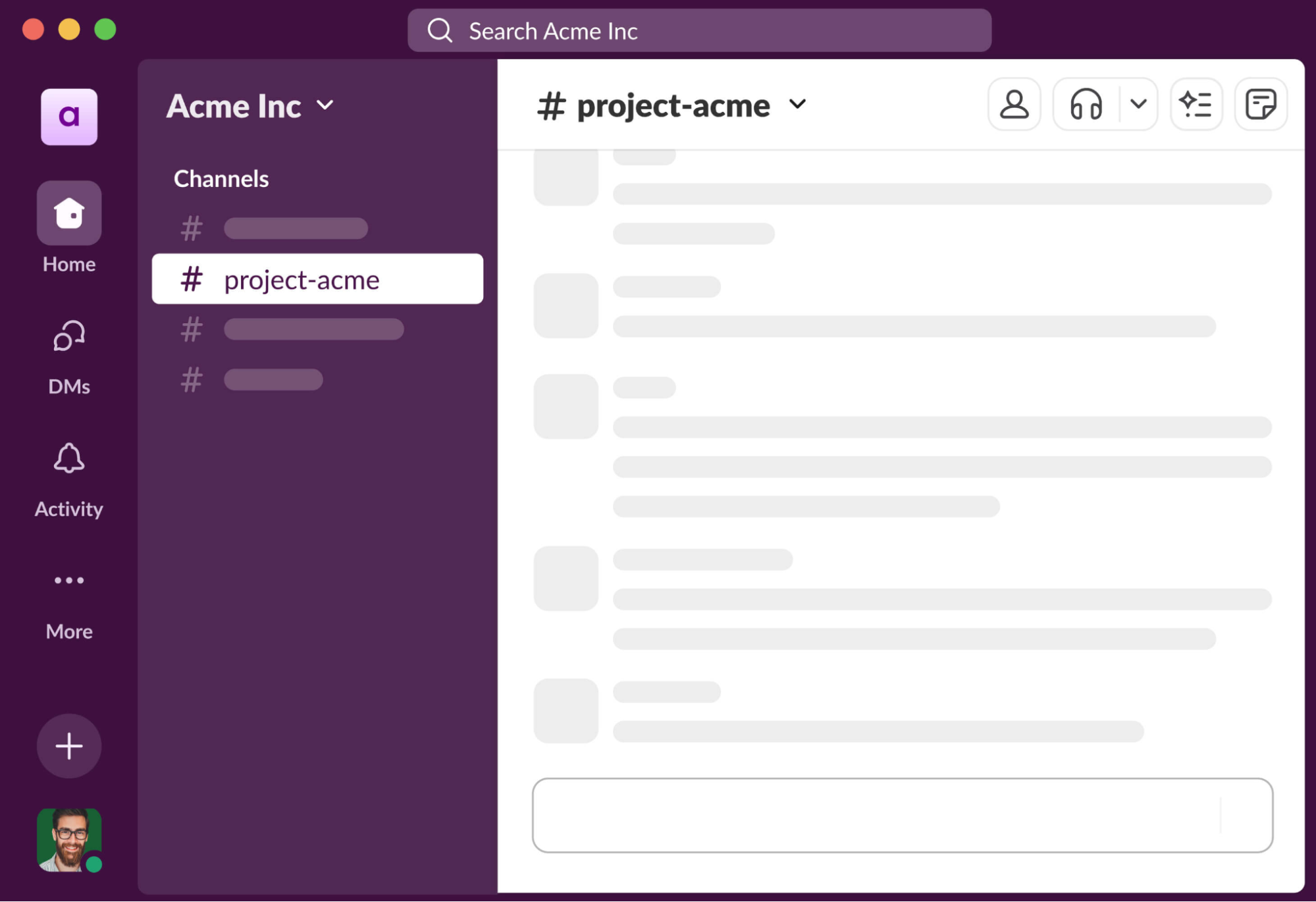Viewport: 1316px width, 902px height.
Task: Toggle channel member visibility
Action: (x=1014, y=104)
